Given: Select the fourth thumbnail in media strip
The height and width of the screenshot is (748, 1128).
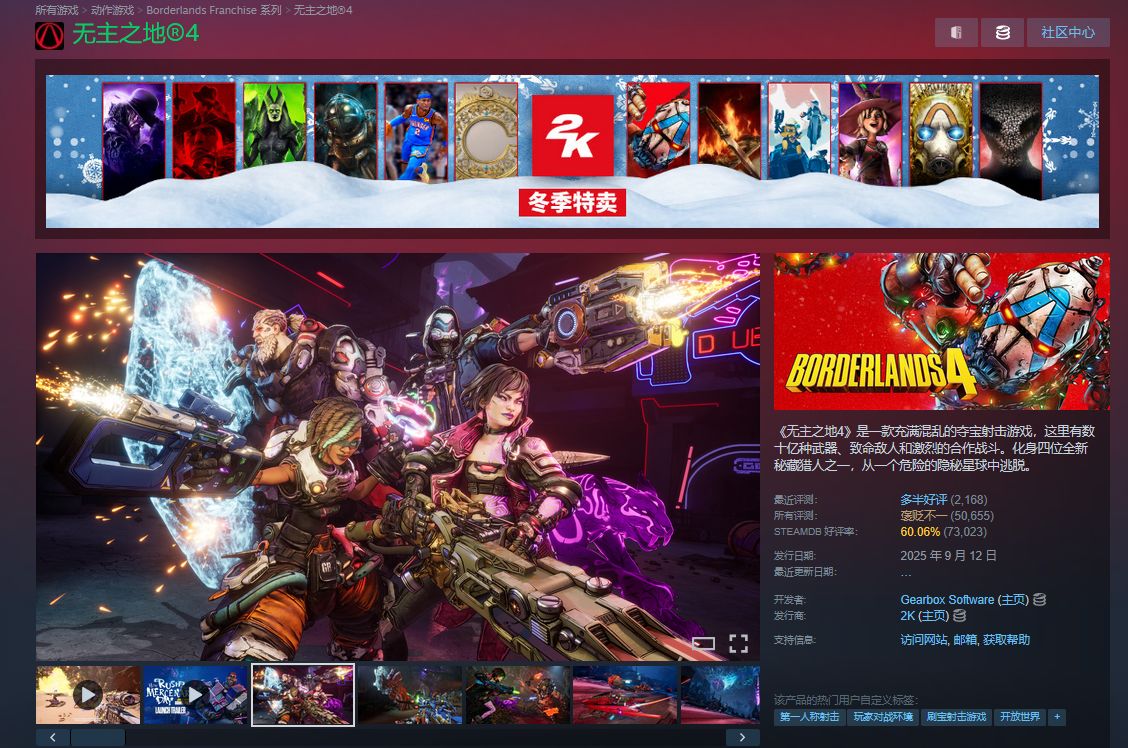Looking at the screenshot, I should pos(410,695).
